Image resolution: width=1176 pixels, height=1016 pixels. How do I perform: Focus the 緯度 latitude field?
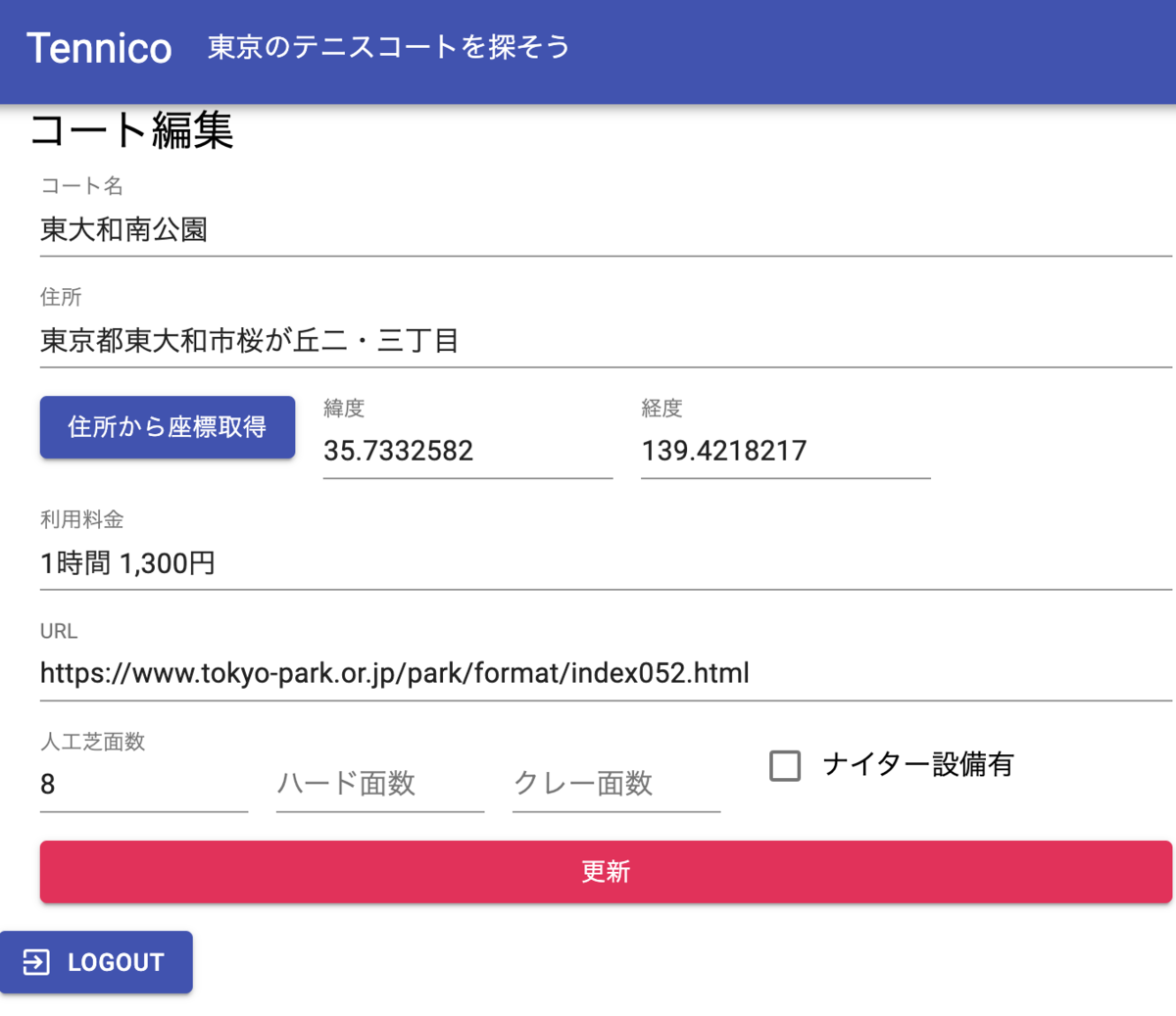click(467, 451)
